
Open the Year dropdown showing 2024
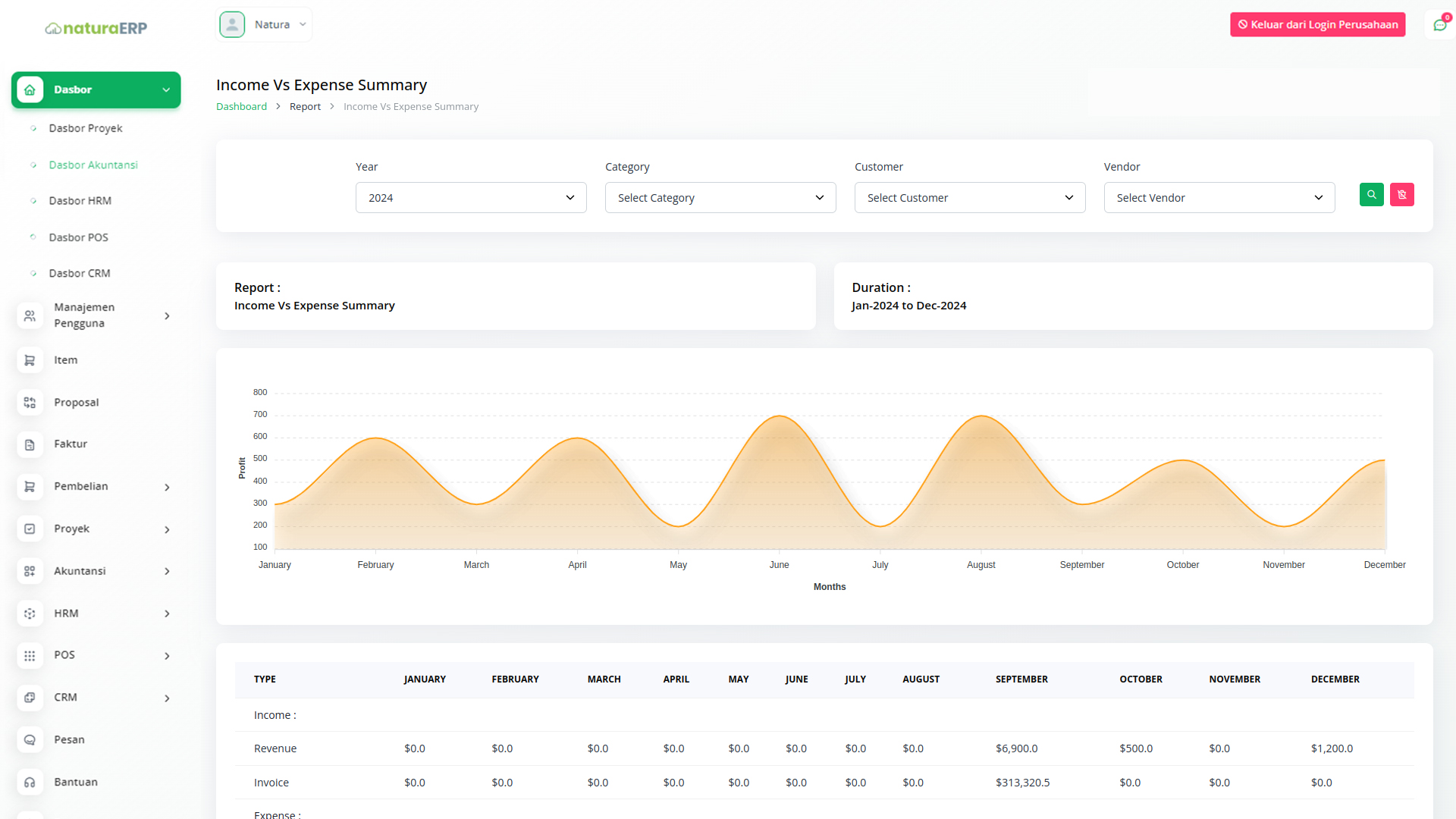pos(470,198)
